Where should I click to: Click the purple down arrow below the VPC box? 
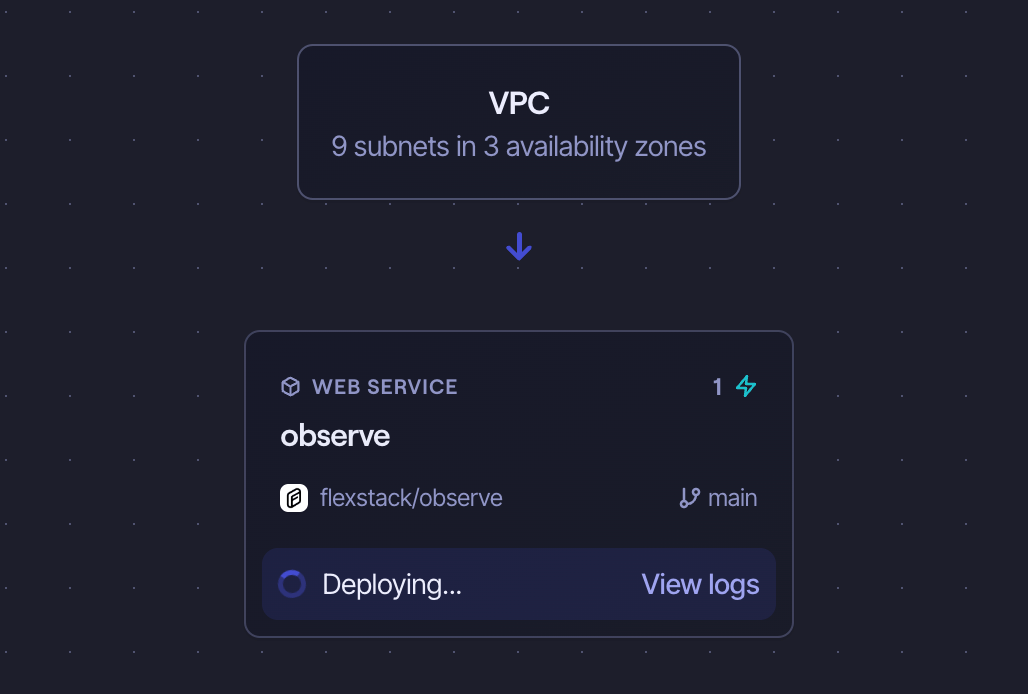click(518, 245)
